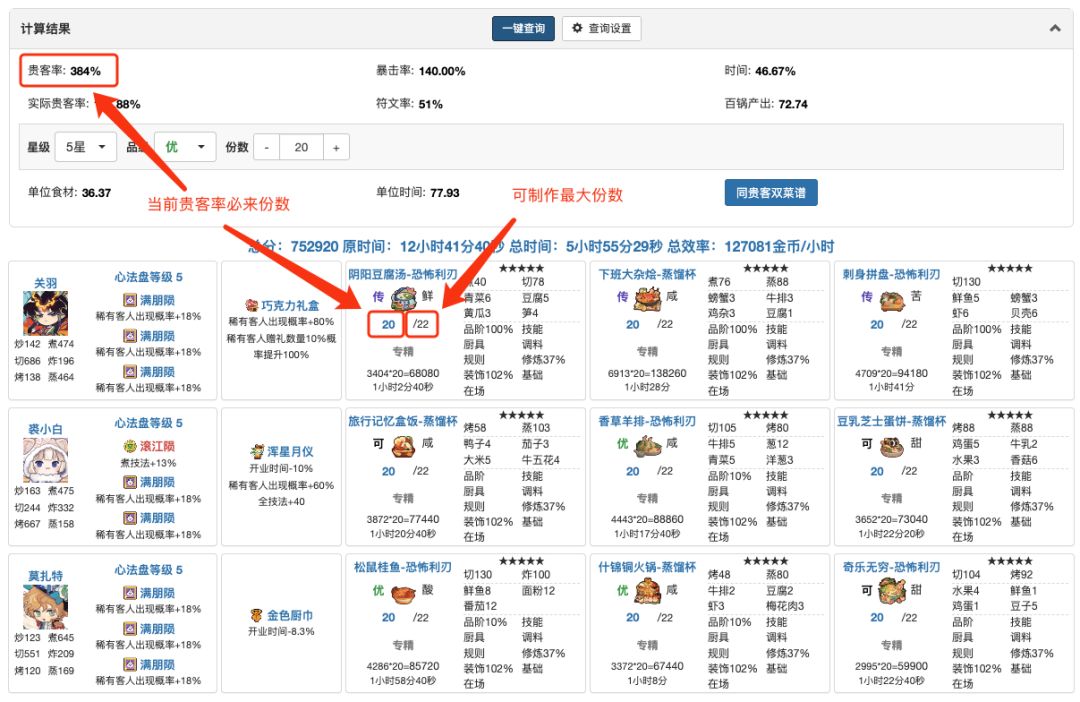This screenshot has width=1080, height=702.
Task: Click the 巧克力礼盒 equipment icon
Action: pos(252,305)
